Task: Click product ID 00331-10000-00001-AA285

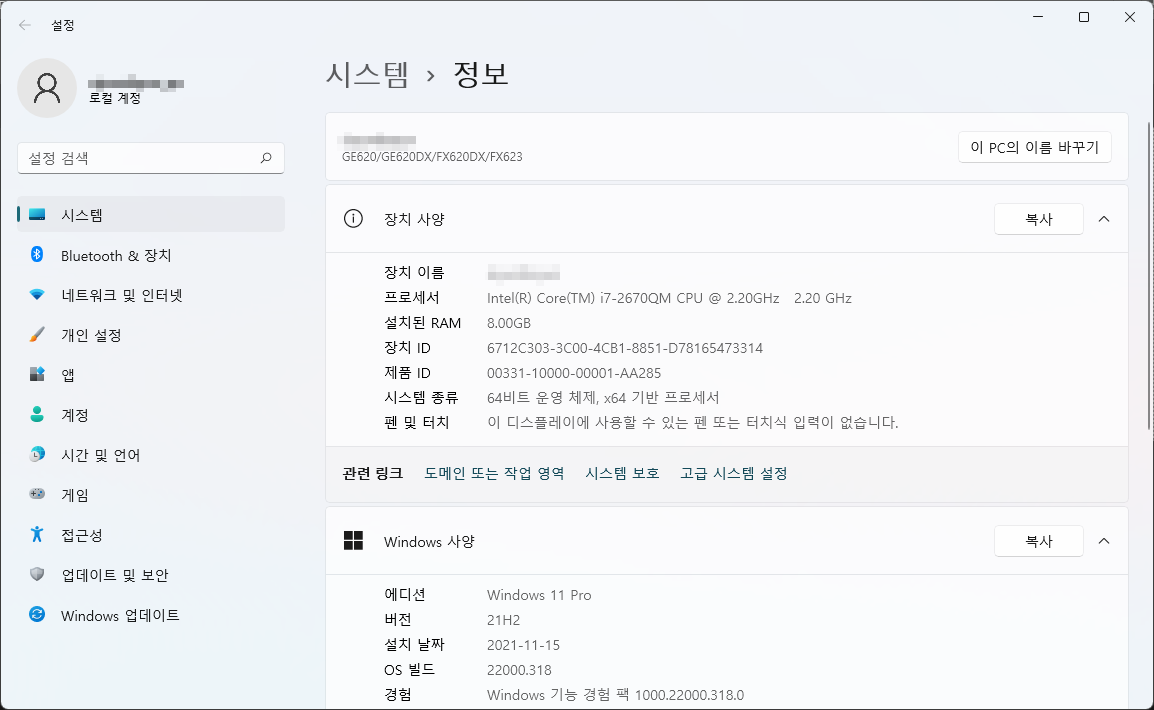Action: [574, 373]
